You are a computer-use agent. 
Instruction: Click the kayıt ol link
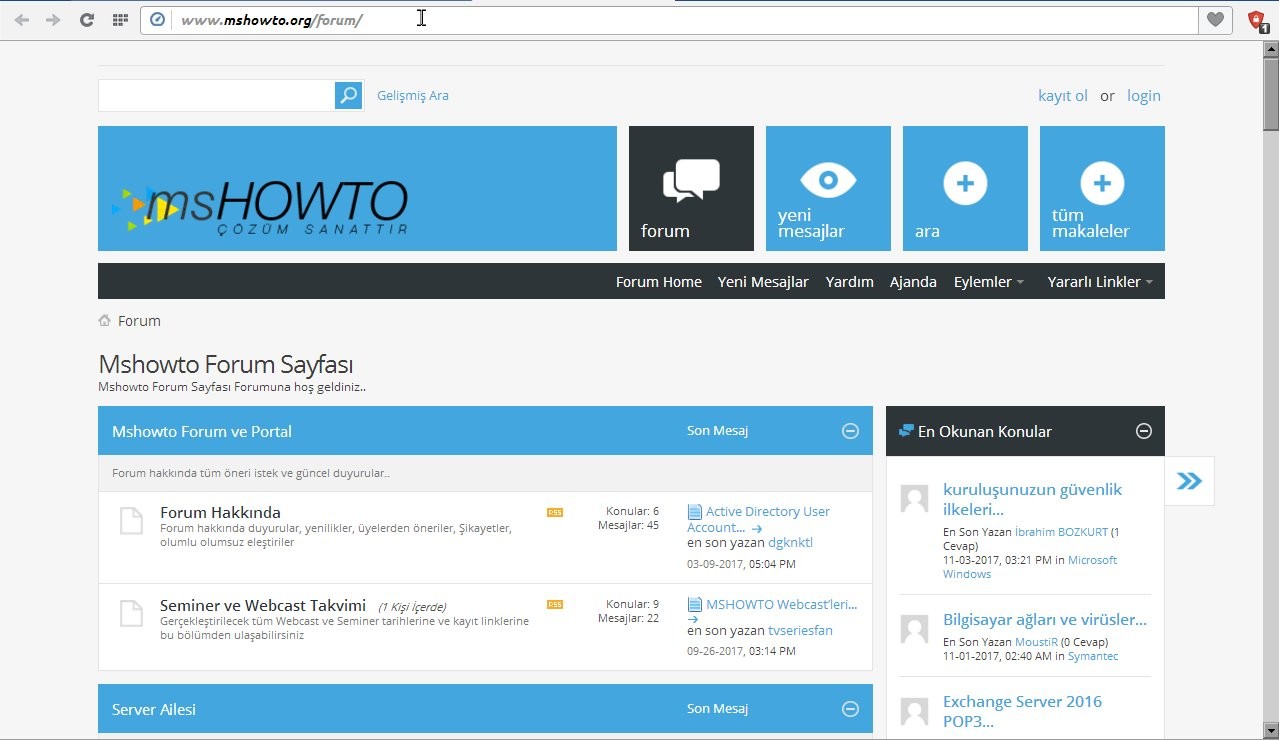point(1063,96)
